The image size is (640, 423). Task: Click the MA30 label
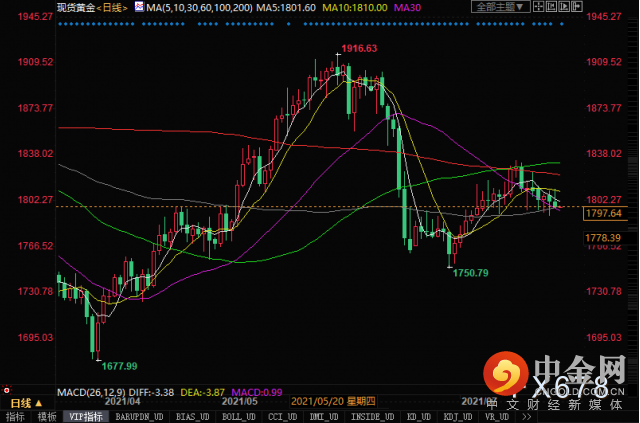point(407,7)
